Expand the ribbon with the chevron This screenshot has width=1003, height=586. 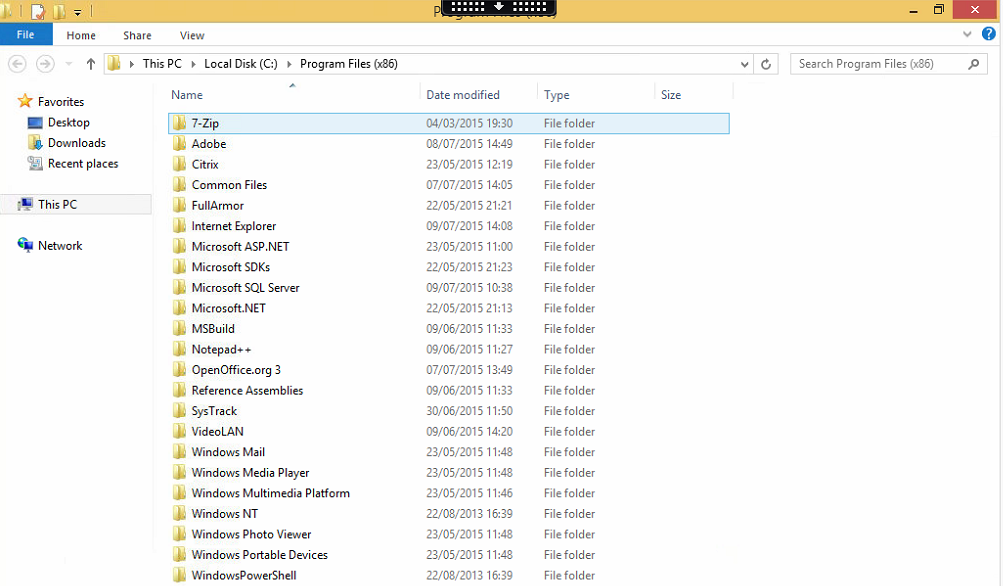pos(967,34)
